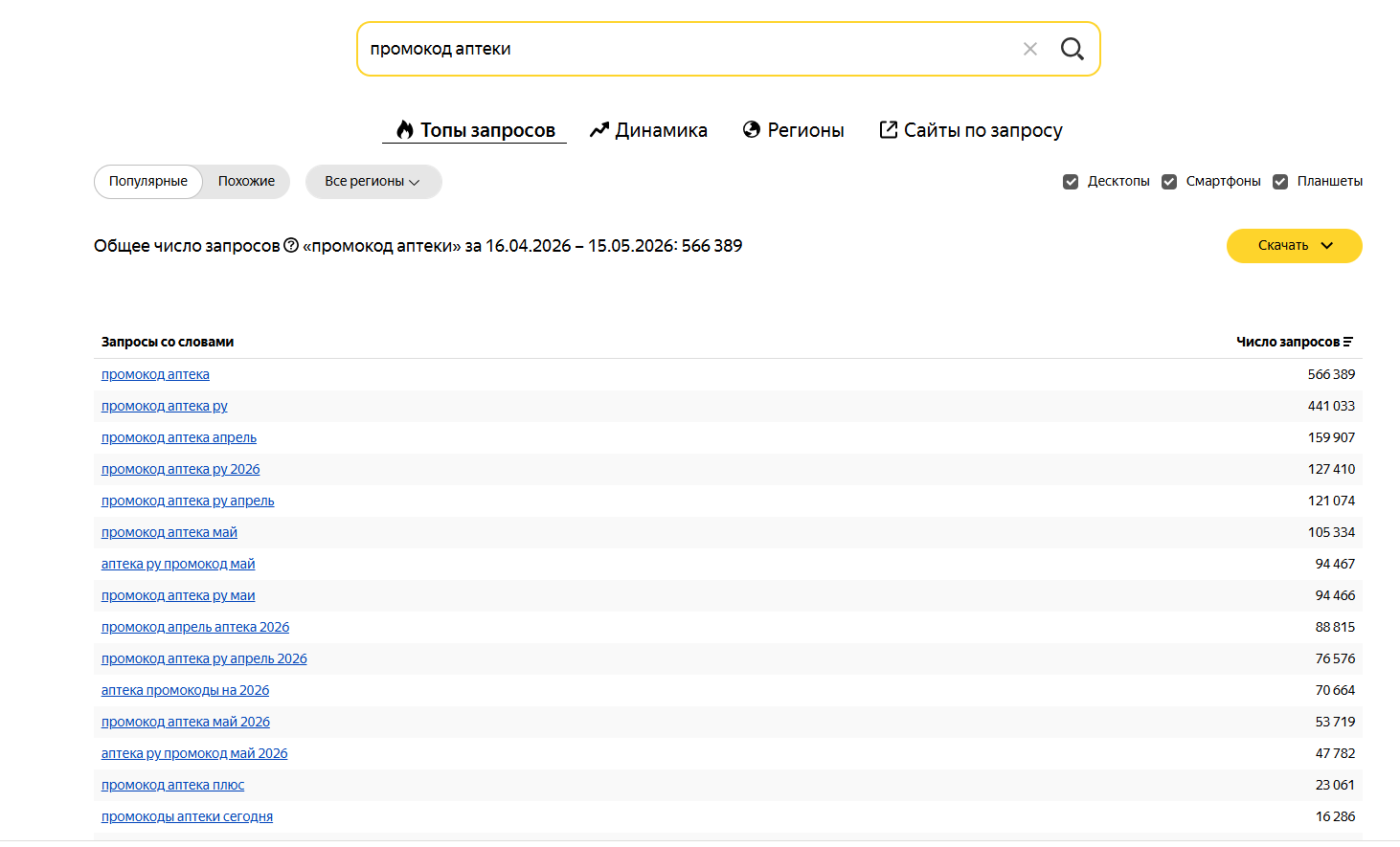Select the count 16 286
The image size is (1400, 847).
pyautogui.click(x=1335, y=816)
